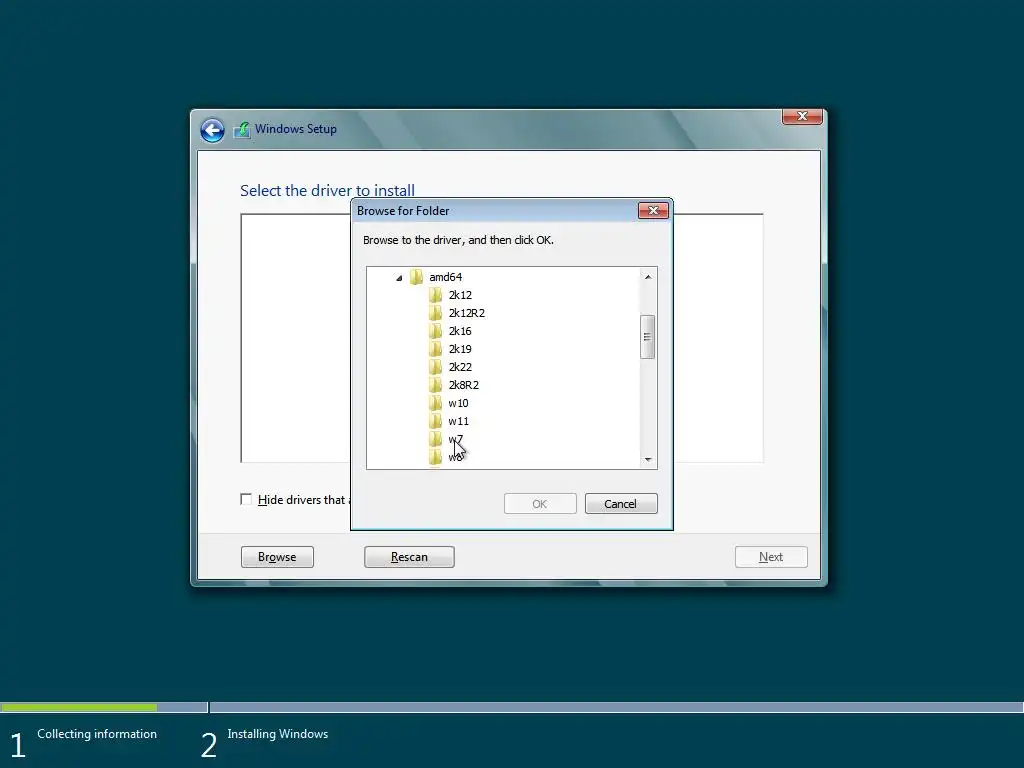
Task: Click the Browse button
Action: point(277,557)
